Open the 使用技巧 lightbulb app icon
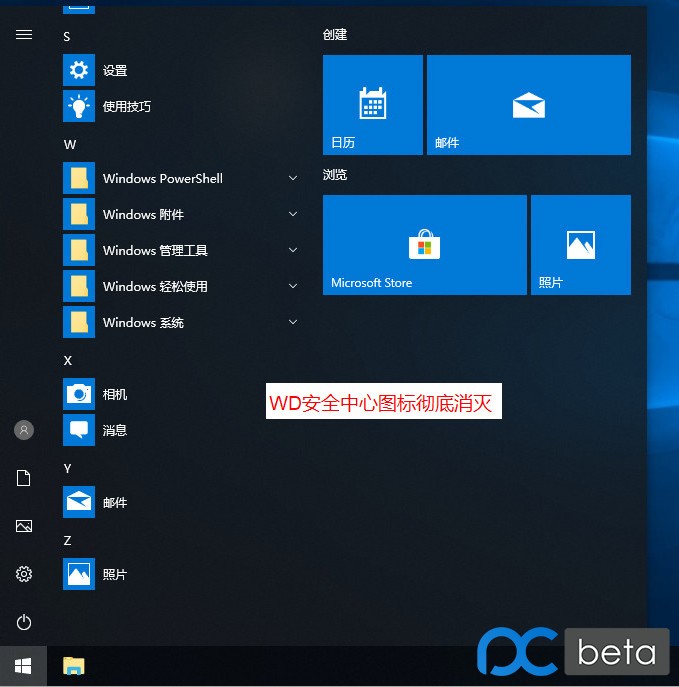 pyautogui.click(x=79, y=106)
